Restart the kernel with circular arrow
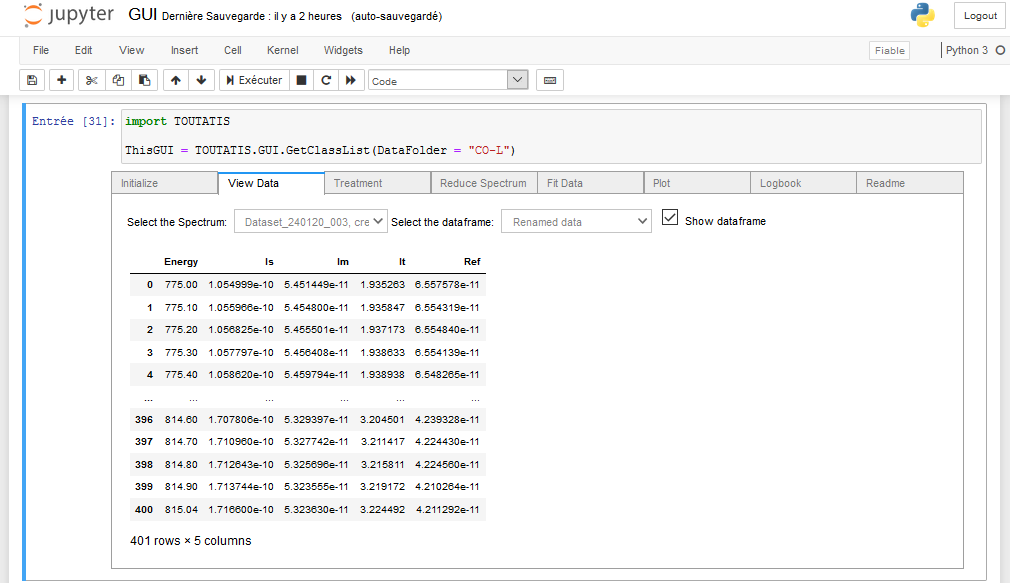Image resolution: width=1010 pixels, height=583 pixels. [x=326, y=81]
